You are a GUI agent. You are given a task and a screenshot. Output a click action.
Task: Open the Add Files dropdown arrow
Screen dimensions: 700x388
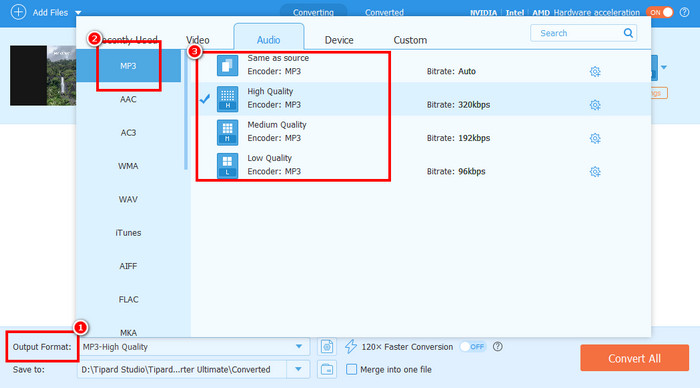tap(78, 13)
